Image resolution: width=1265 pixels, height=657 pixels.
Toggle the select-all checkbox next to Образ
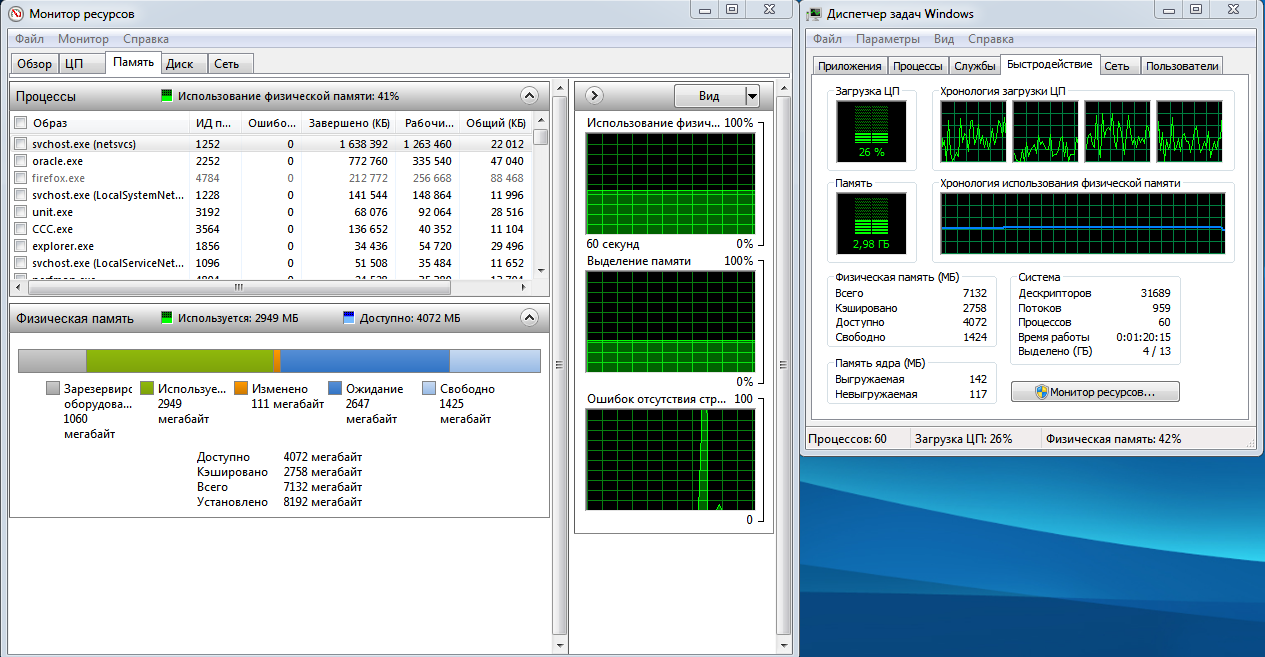point(20,123)
